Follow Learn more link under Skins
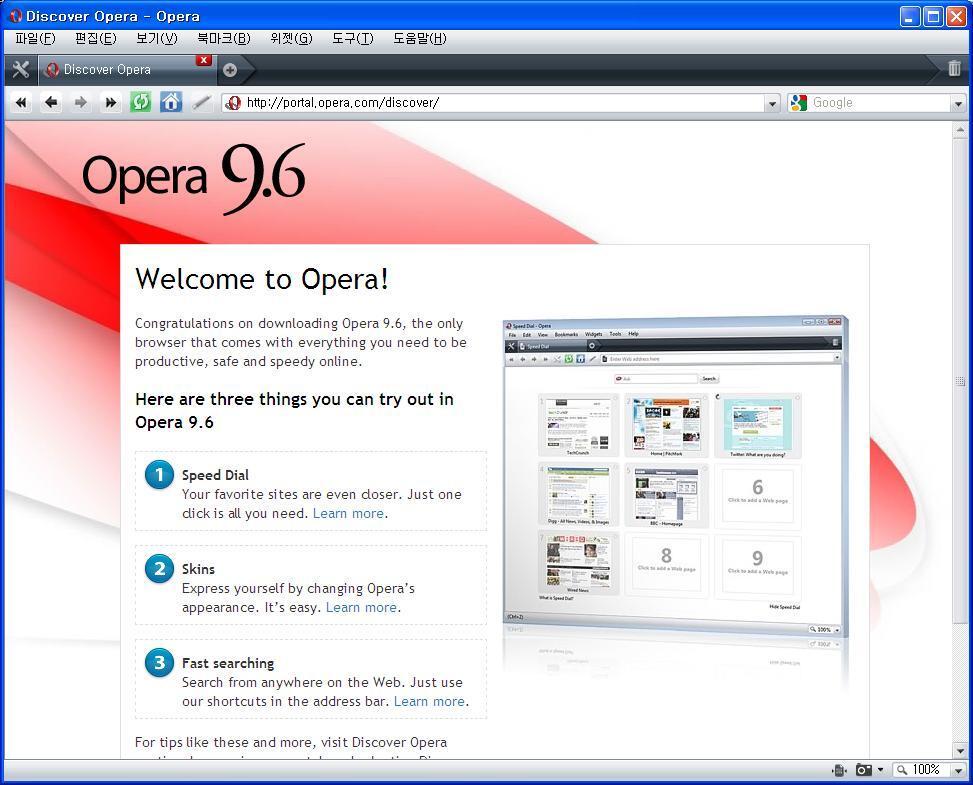Viewport: 973px width, 785px height. [361, 607]
